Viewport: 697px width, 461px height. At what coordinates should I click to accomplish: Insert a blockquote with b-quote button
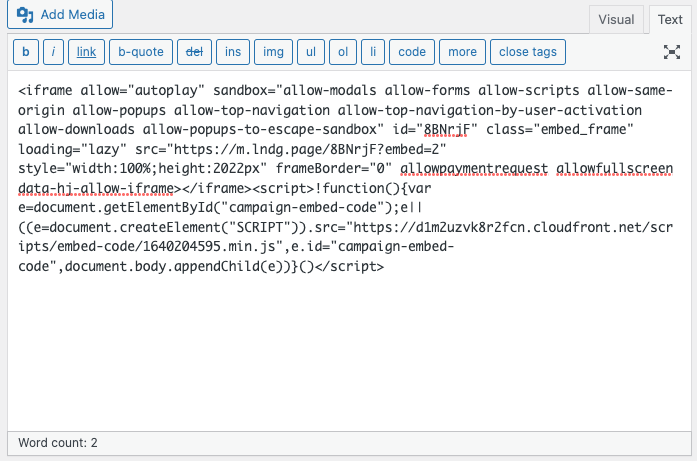[x=141, y=52]
